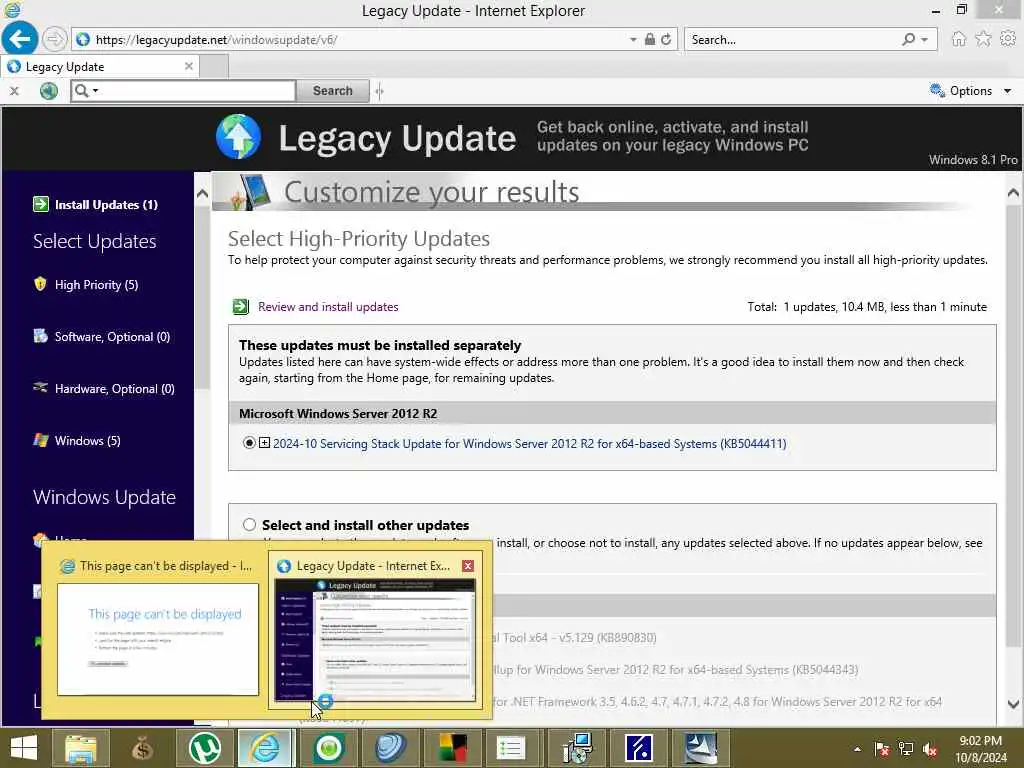Open the blue shell taskbar app

(x=390, y=748)
